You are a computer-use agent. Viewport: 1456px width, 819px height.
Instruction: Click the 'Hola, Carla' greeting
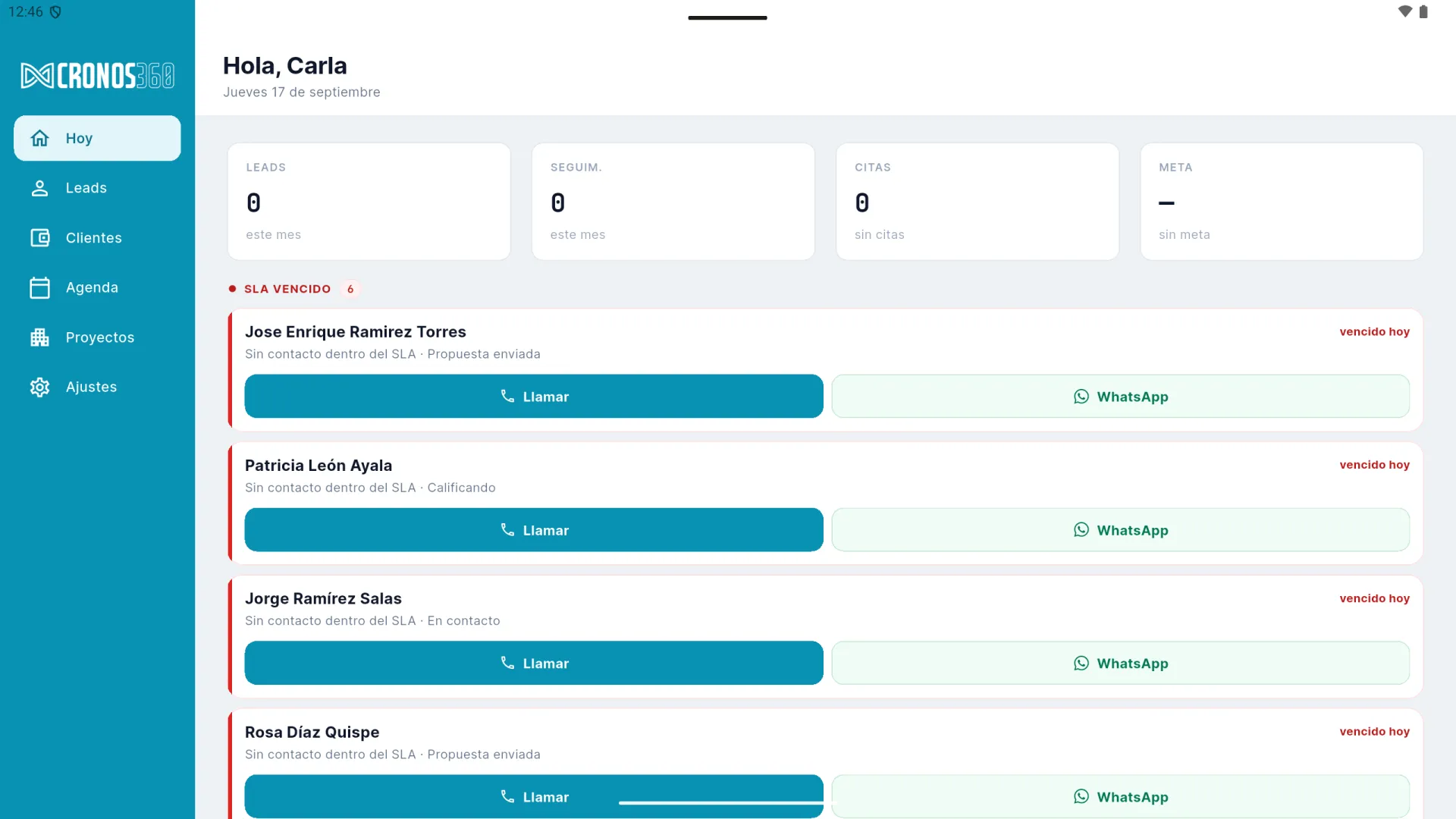285,66
